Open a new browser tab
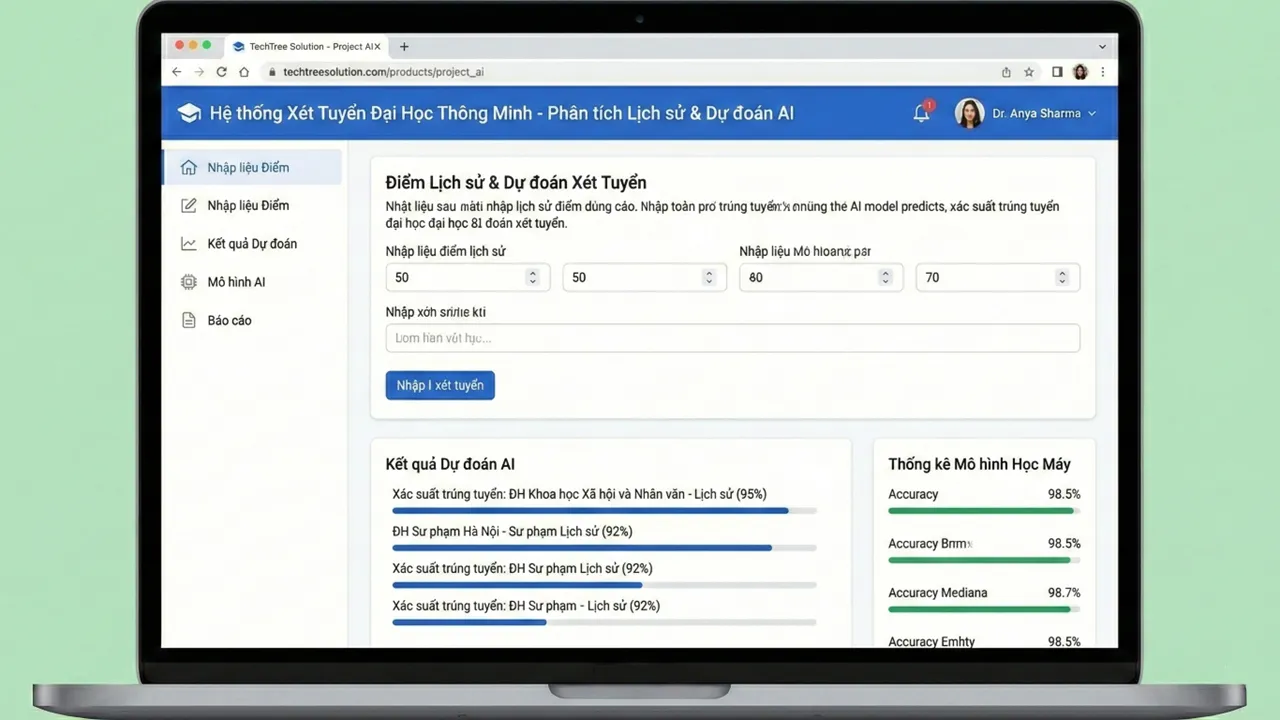The image size is (1280, 720). pos(404,46)
